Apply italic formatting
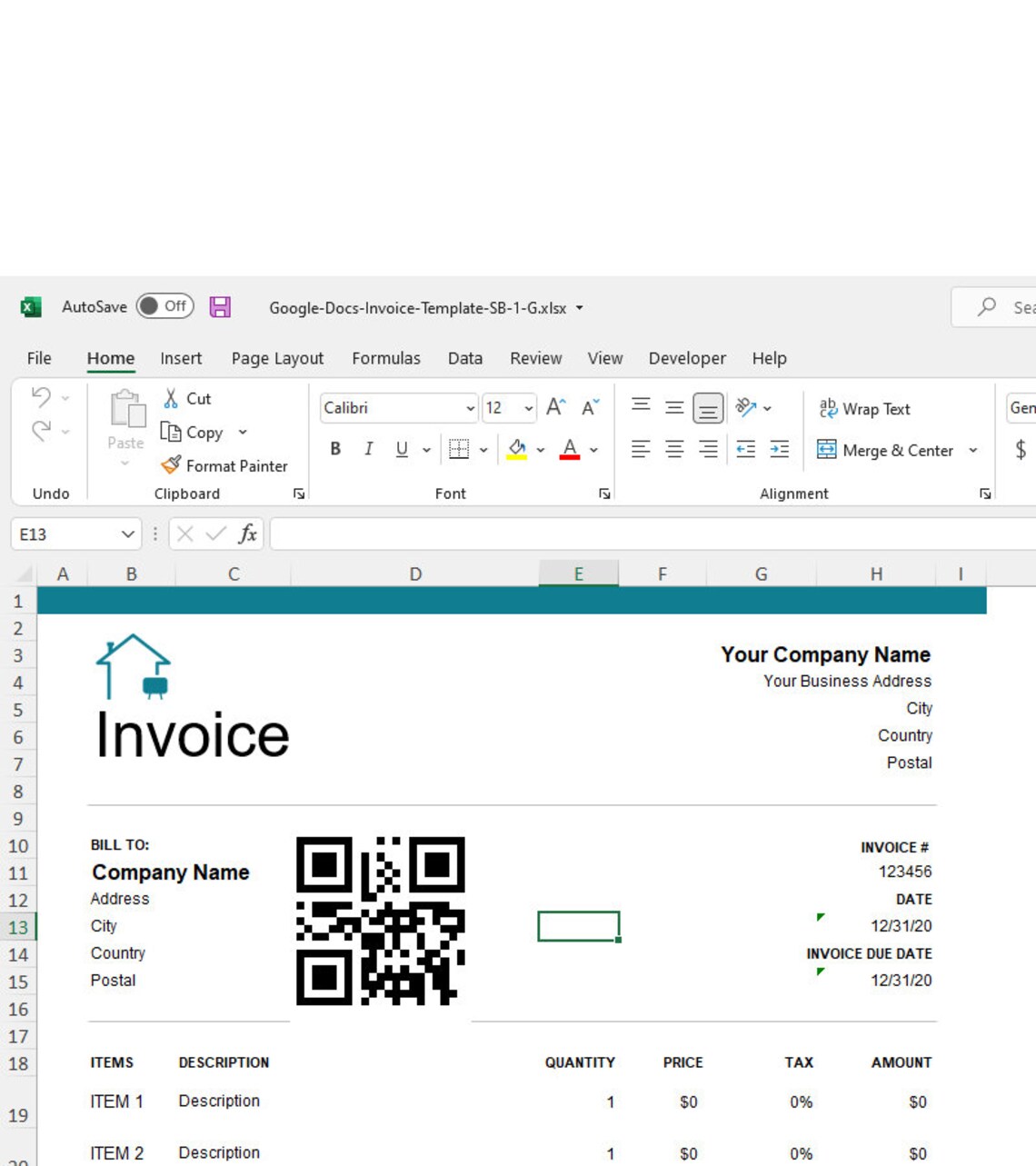The height and width of the screenshot is (1166, 1036). (368, 449)
